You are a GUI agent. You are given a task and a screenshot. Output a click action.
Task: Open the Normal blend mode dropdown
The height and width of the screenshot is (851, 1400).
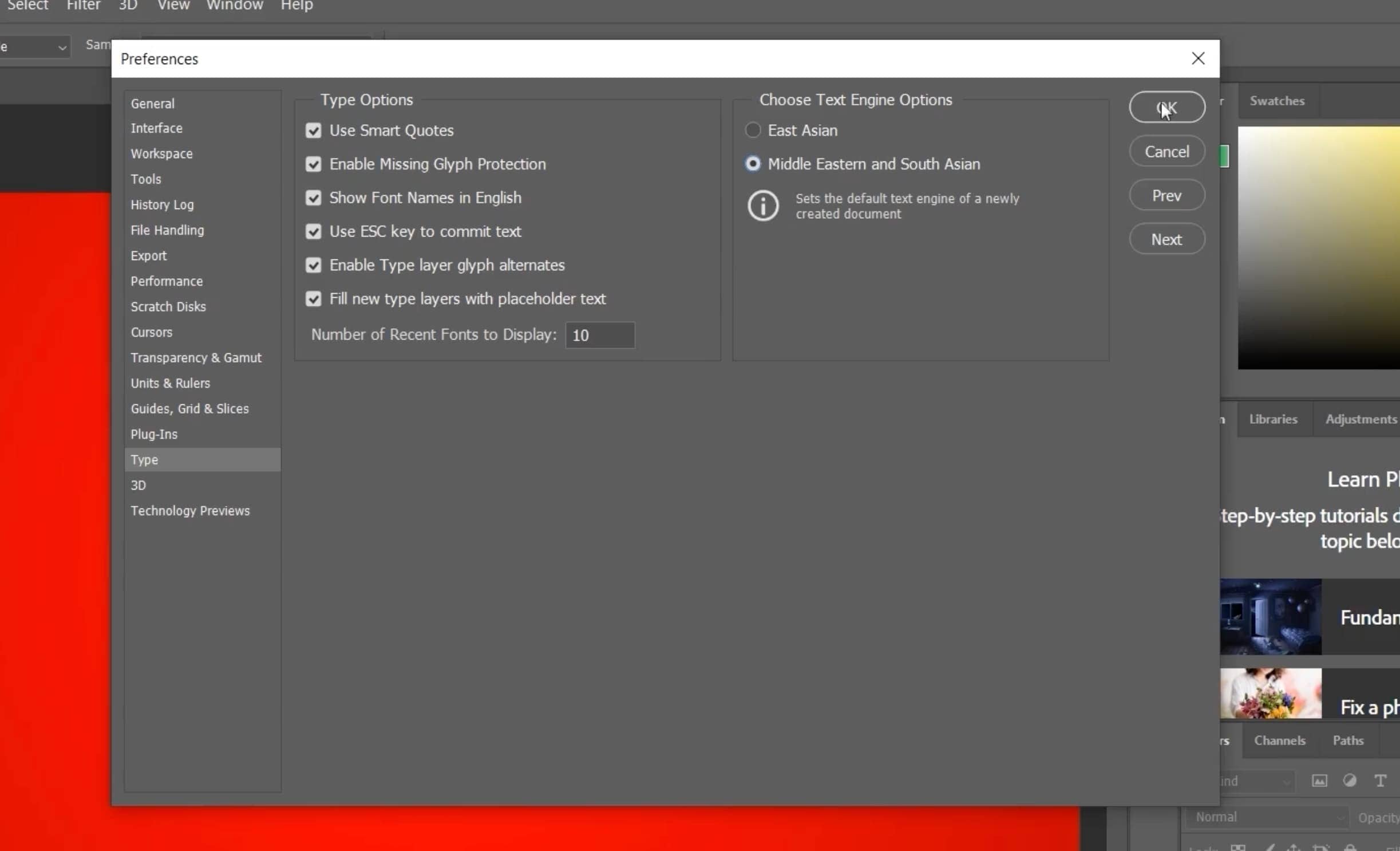(x=1267, y=817)
